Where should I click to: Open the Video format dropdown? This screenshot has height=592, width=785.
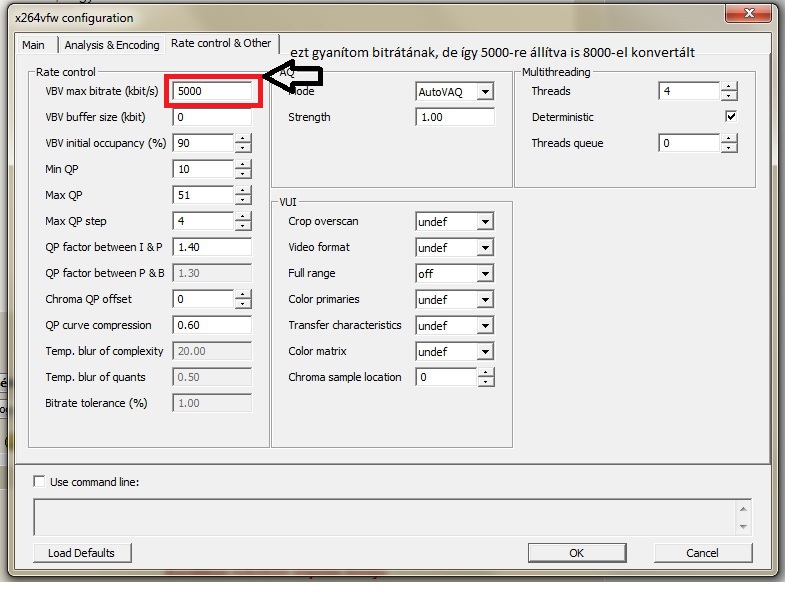tap(485, 248)
